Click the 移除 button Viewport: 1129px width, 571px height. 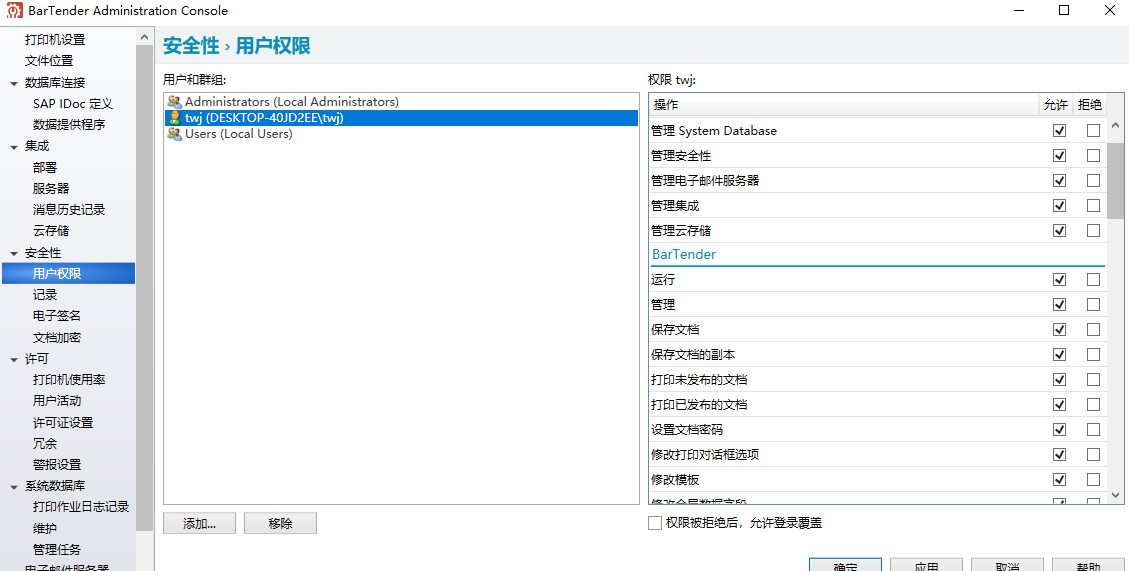(x=280, y=523)
